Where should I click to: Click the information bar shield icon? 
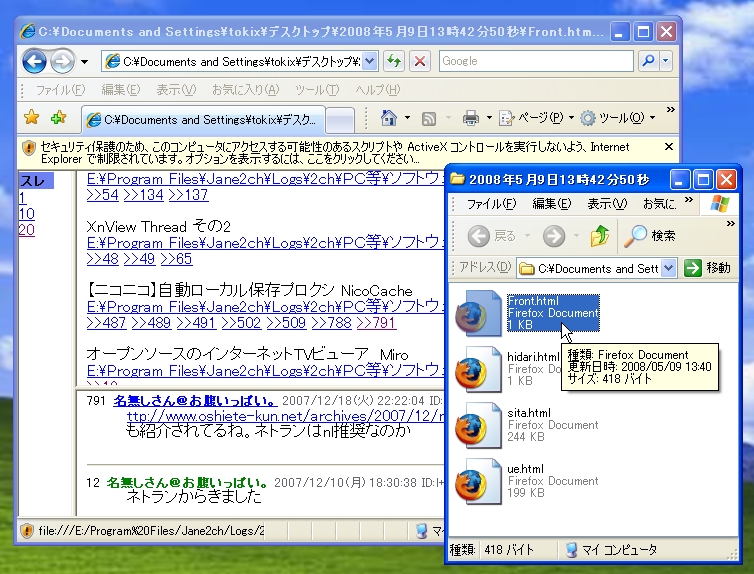pyautogui.click(x=29, y=148)
